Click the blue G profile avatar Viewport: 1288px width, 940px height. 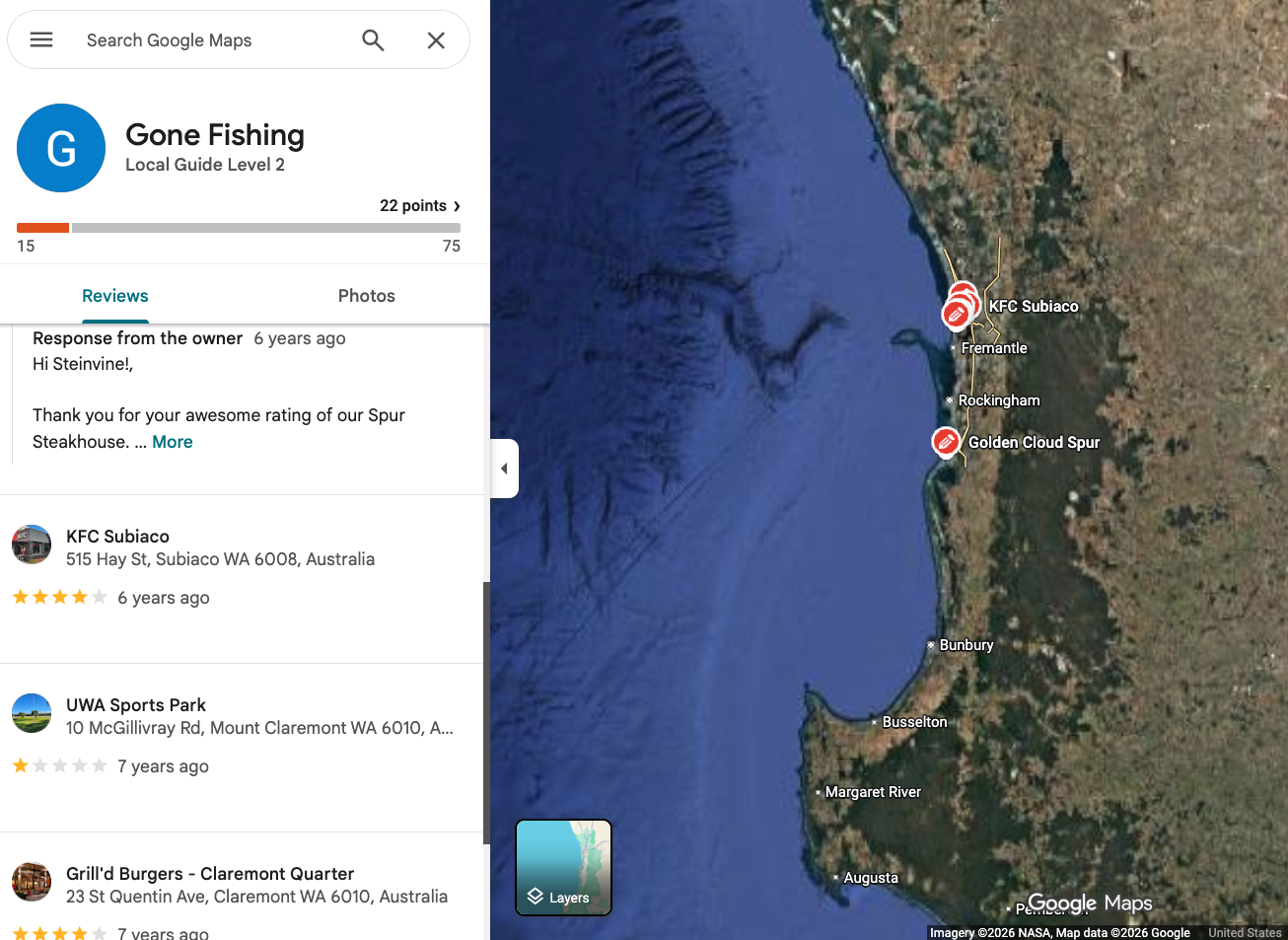click(61, 148)
